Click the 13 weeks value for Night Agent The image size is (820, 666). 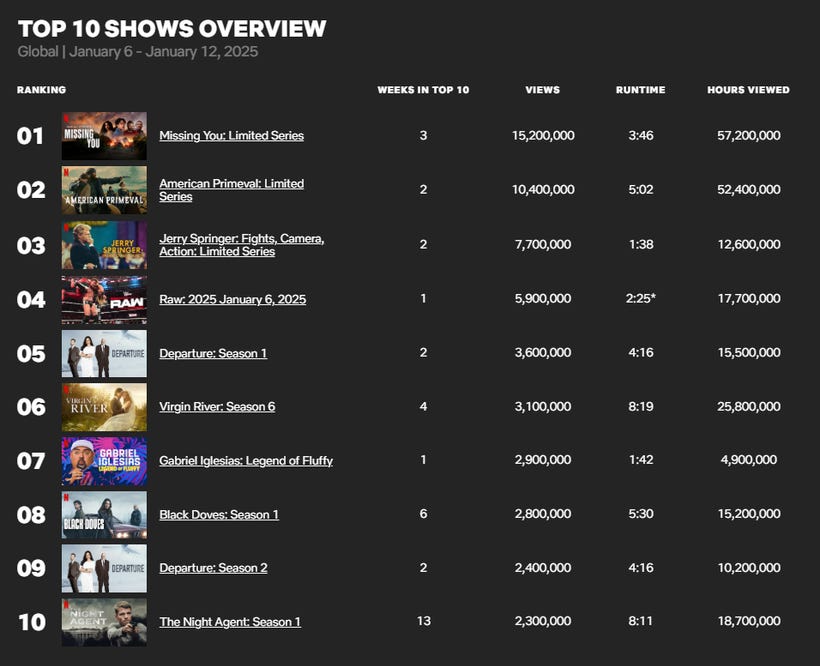(424, 621)
